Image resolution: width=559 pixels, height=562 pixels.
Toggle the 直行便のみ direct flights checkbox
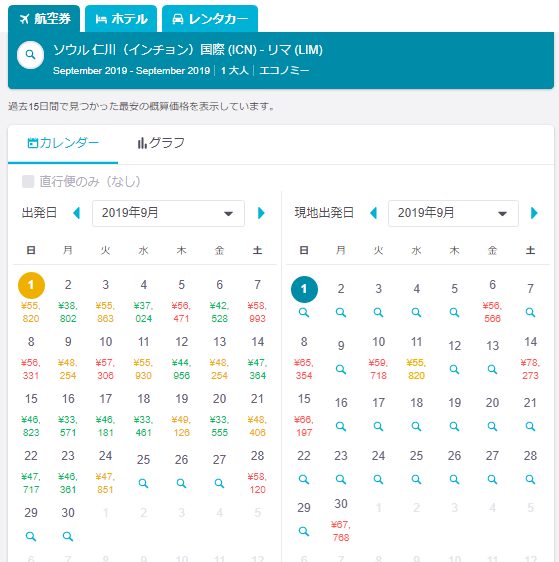coord(28,181)
